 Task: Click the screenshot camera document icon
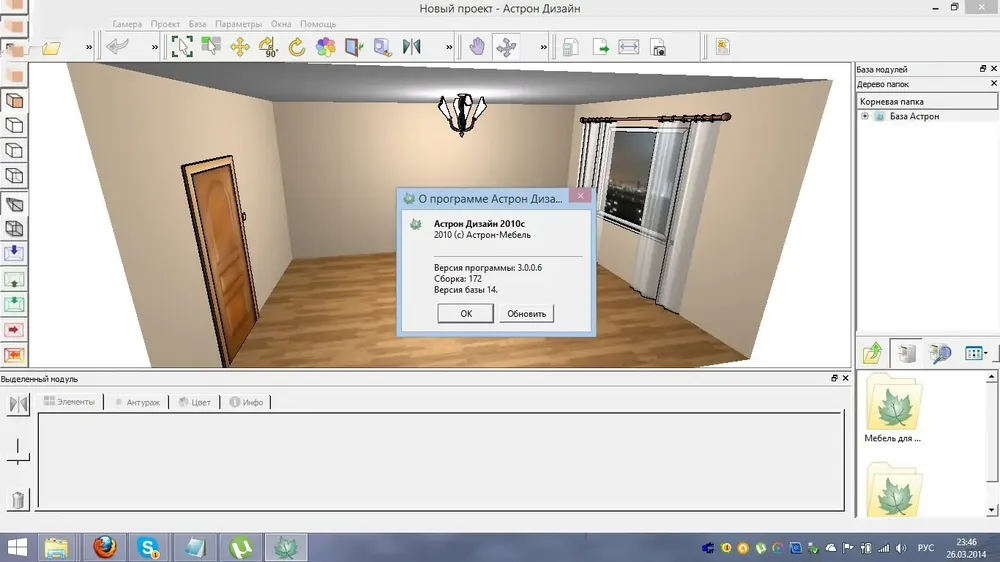pos(658,47)
